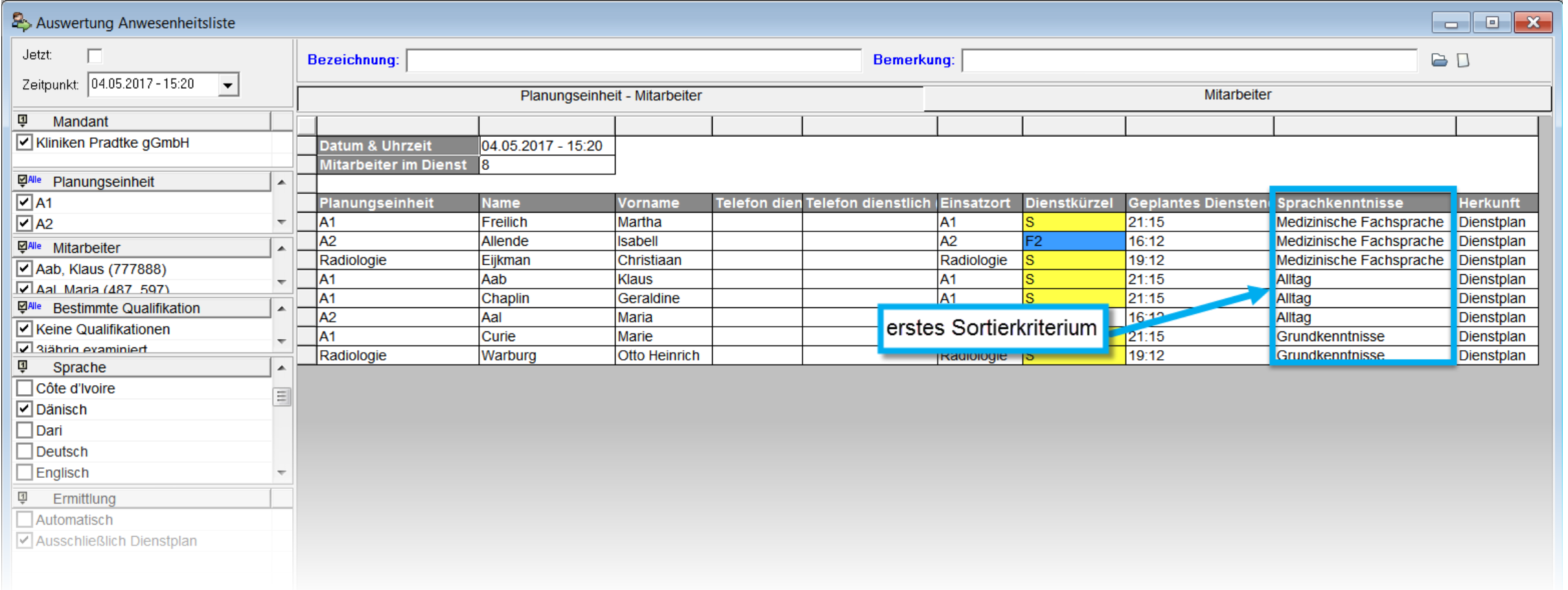Click into the Bezeichnung text field
The width and height of the screenshot is (1568, 590).
tap(633, 60)
